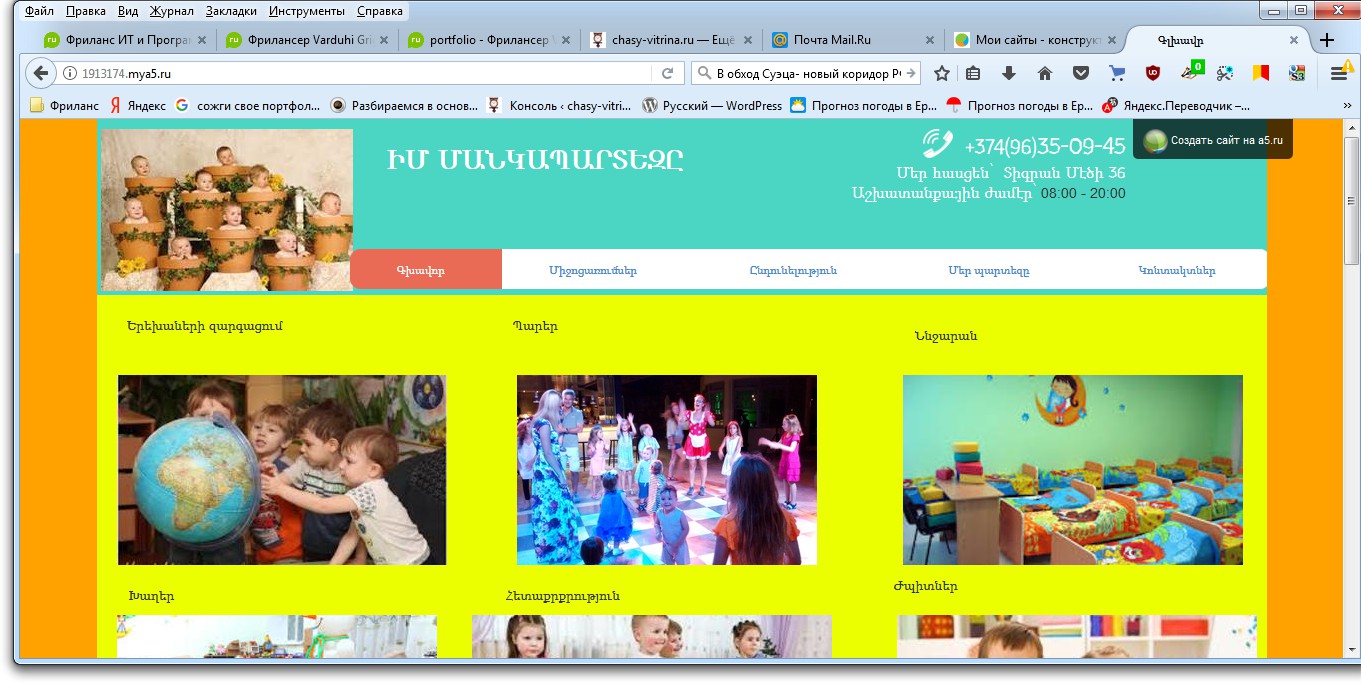
Task: Open the Правка menu
Action: pyautogui.click(x=86, y=12)
